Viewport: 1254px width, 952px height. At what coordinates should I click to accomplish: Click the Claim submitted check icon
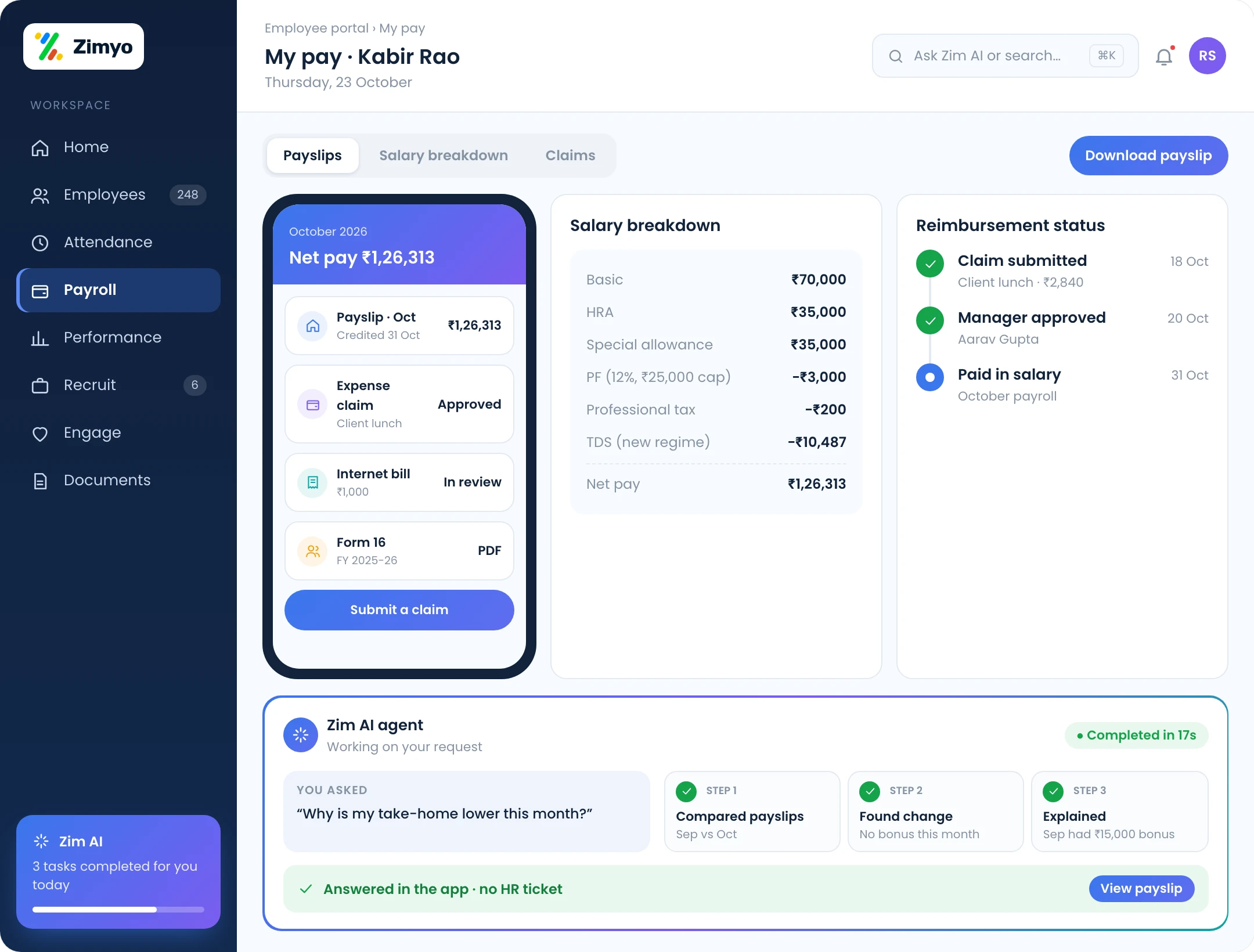click(x=930, y=264)
